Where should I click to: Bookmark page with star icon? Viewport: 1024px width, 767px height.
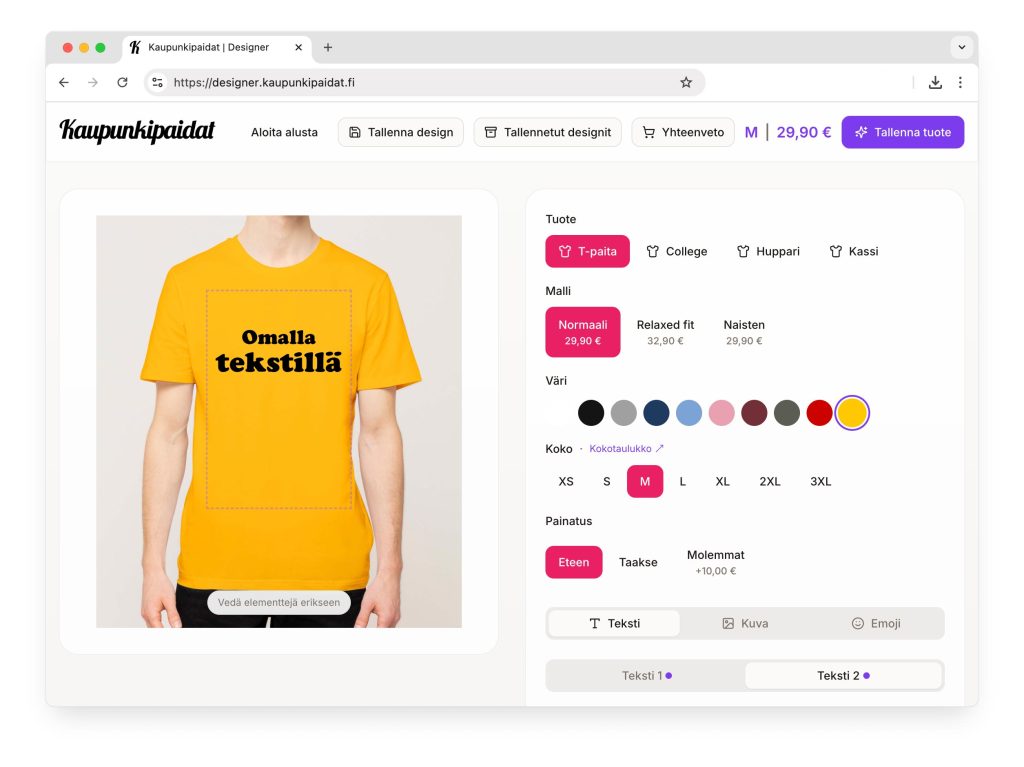coord(686,82)
